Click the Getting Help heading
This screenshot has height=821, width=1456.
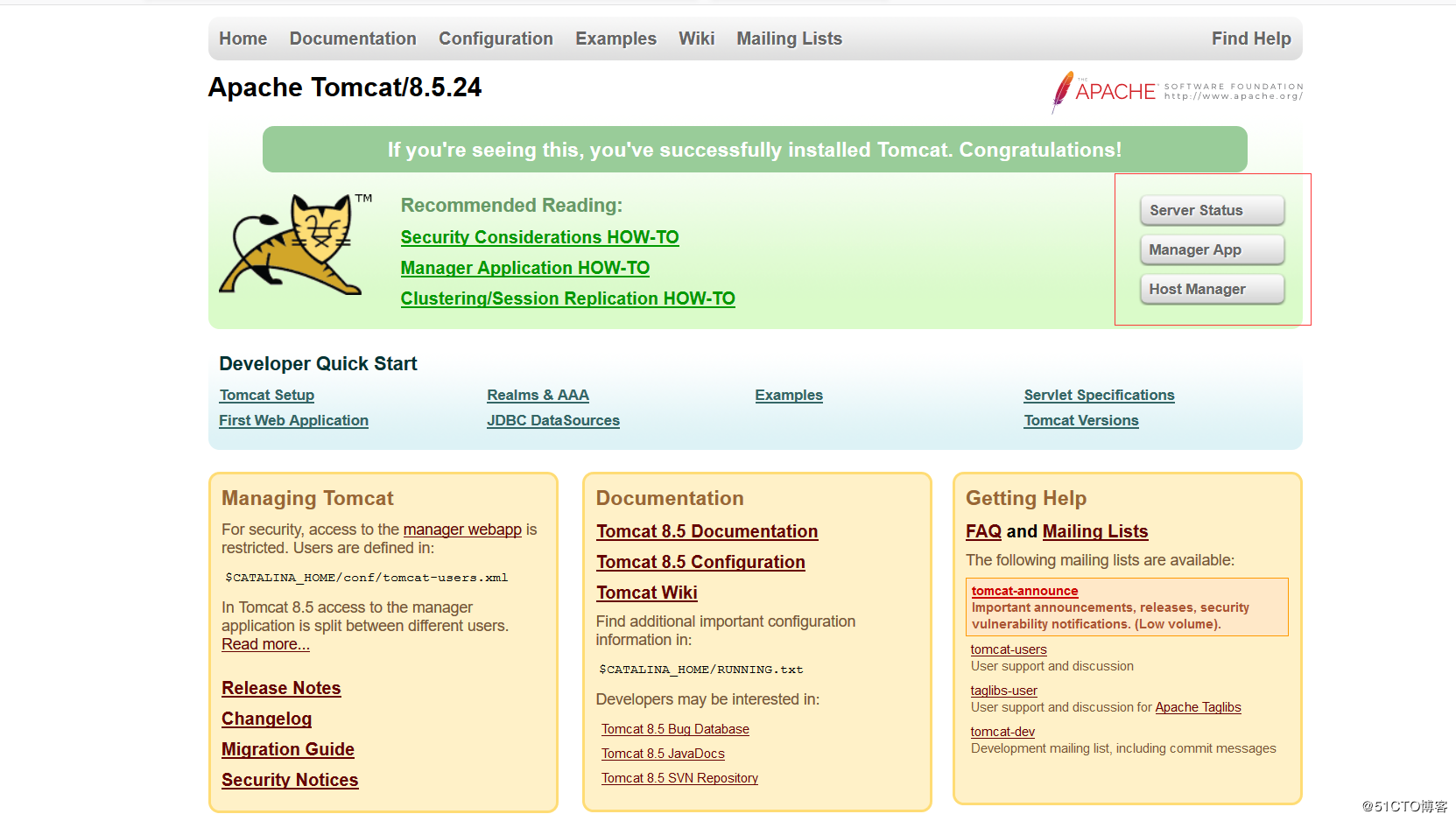tap(1026, 498)
